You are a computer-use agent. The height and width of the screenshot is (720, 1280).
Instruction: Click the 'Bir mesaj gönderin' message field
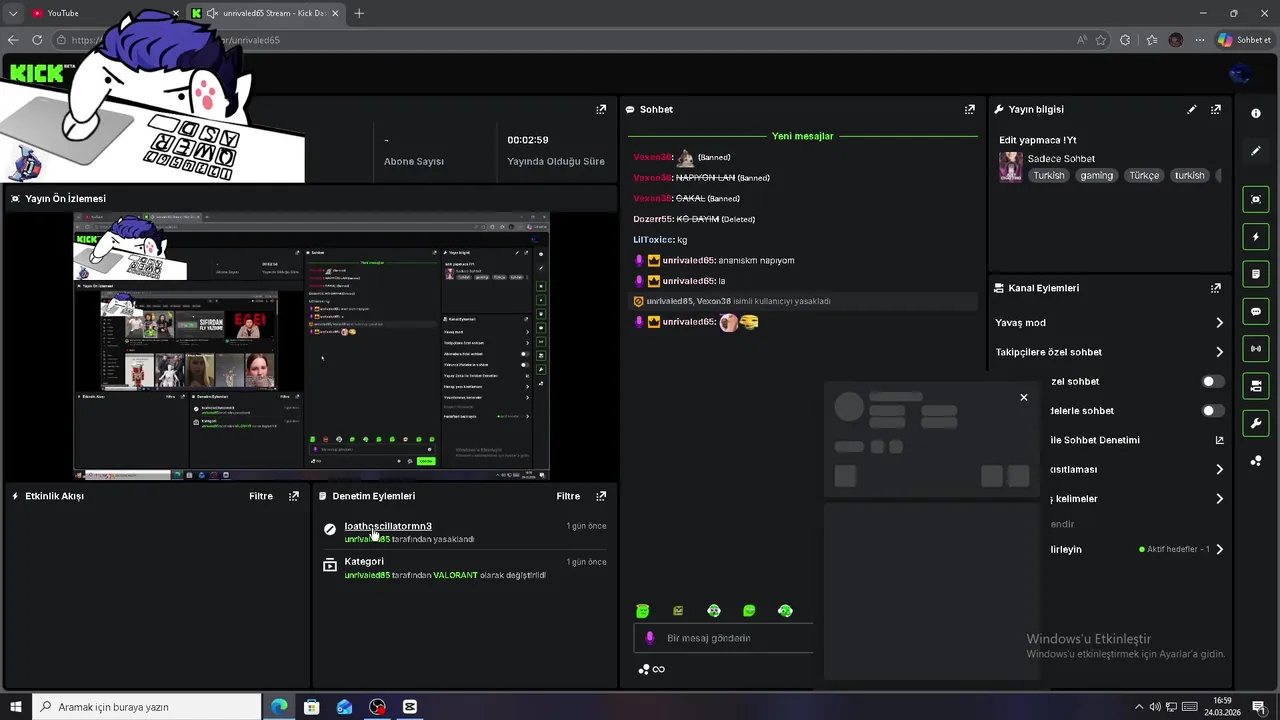pos(723,638)
